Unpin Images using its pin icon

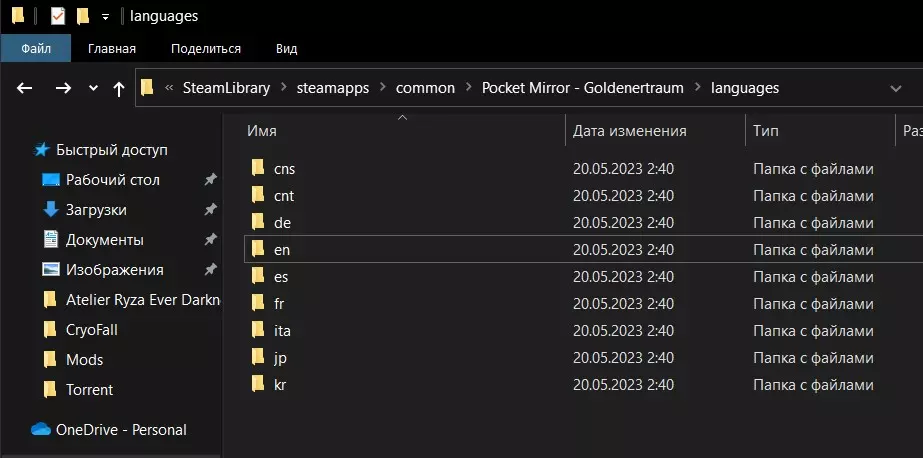coord(210,270)
